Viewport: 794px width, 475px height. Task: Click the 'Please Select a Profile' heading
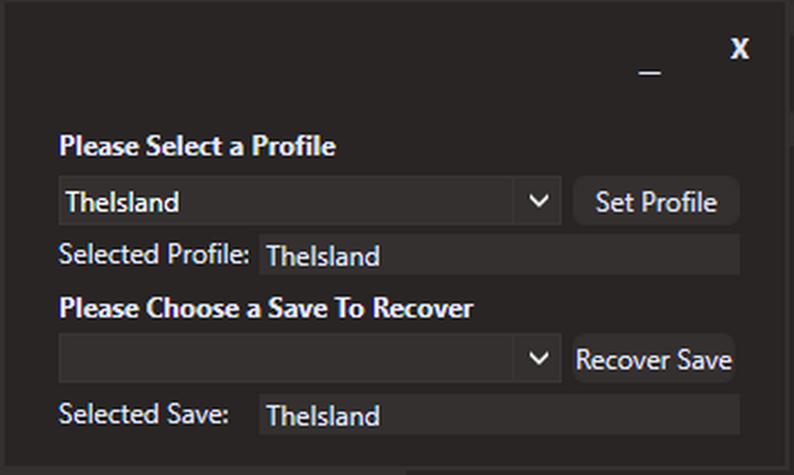197,146
